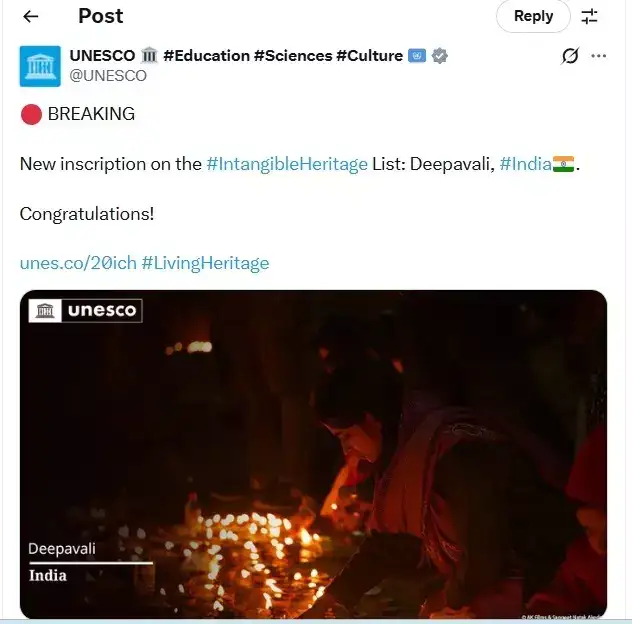Click the Post header title
Screen dimensions: 632x624
tap(100, 16)
